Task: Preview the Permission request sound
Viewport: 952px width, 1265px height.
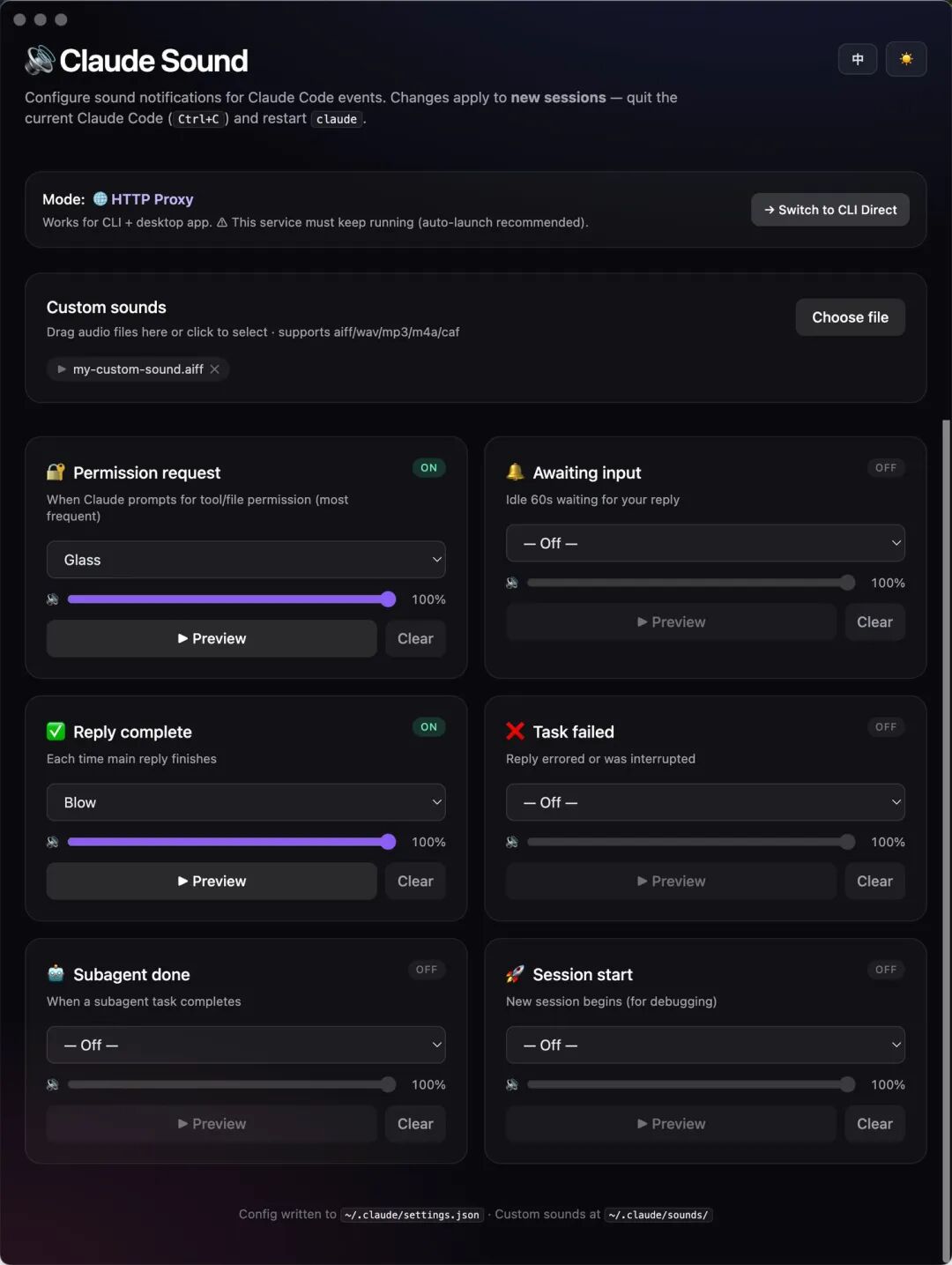Action: 212,638
